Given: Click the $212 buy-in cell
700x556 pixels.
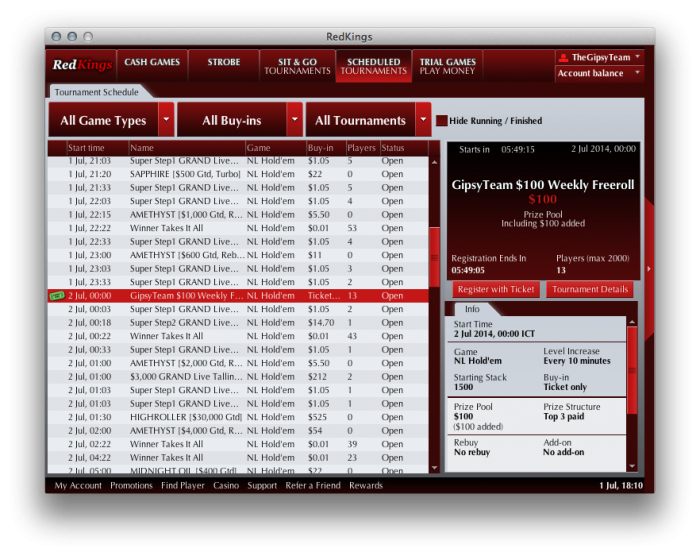Looking at the screenshot, I should click(317, 376).
